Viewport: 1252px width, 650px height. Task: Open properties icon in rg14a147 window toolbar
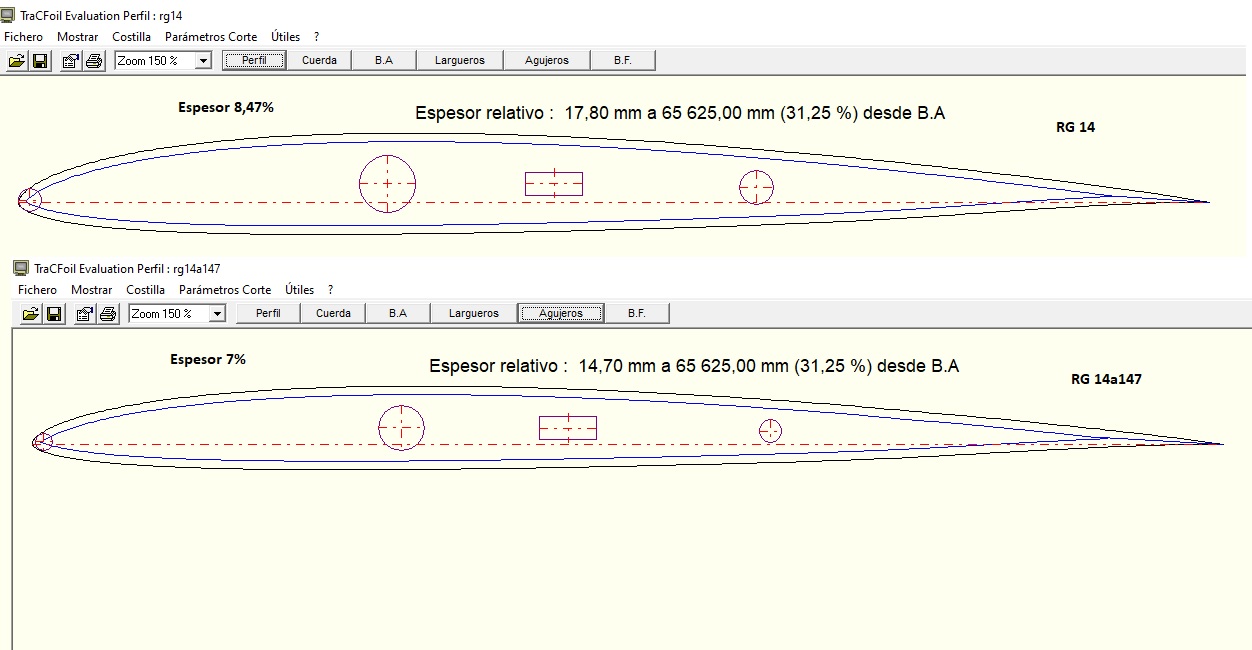tap(84, 314)
